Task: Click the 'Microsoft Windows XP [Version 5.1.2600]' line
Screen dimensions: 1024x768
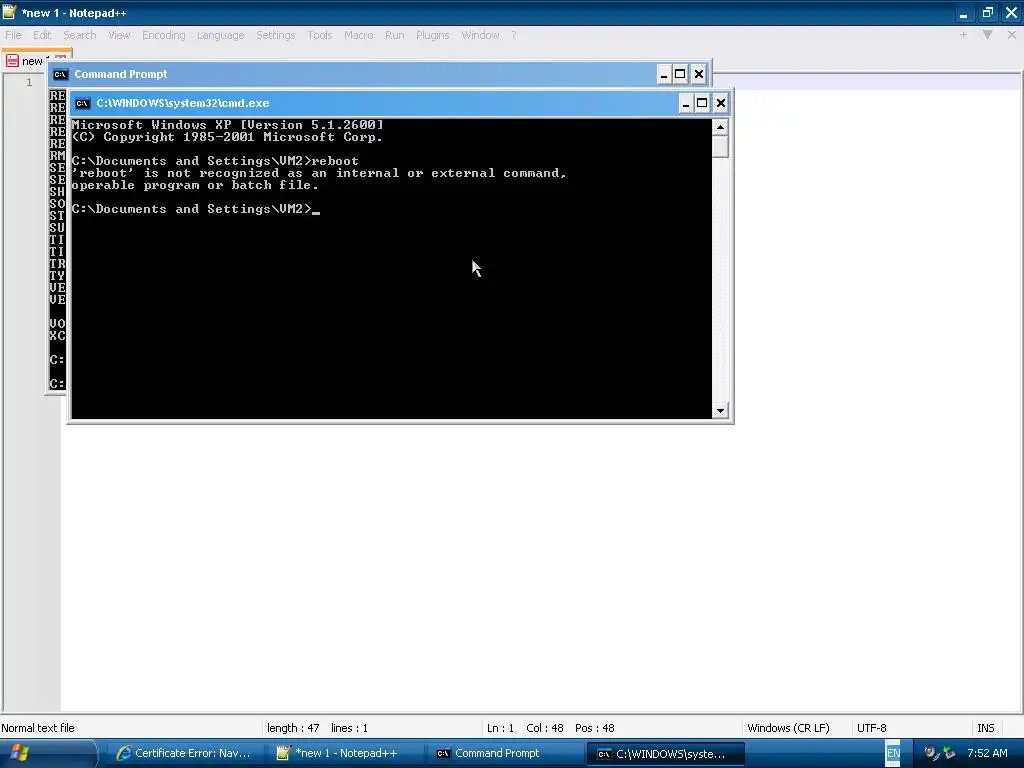Action: 227,125
